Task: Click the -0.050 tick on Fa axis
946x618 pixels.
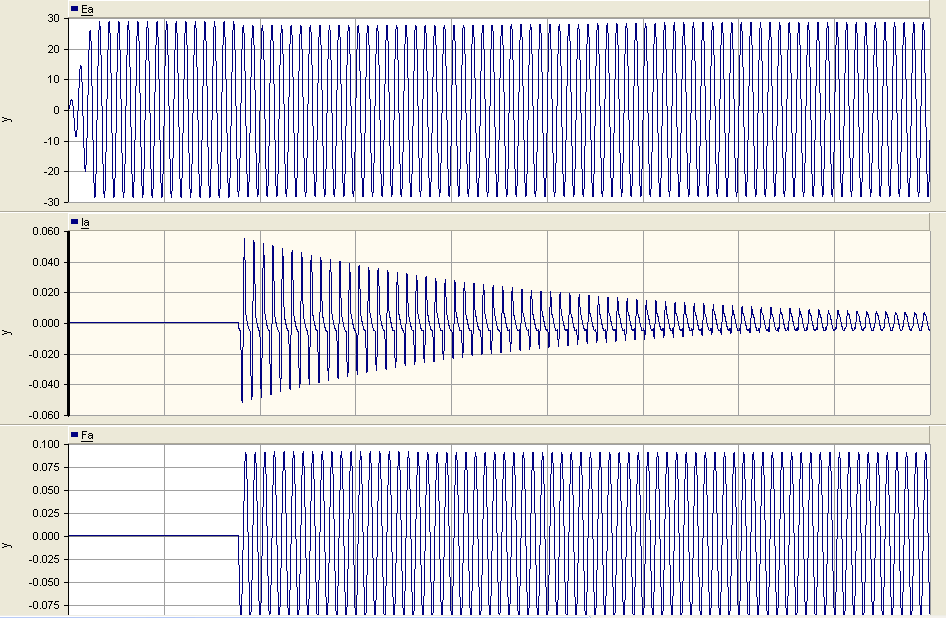Action: 44,582
